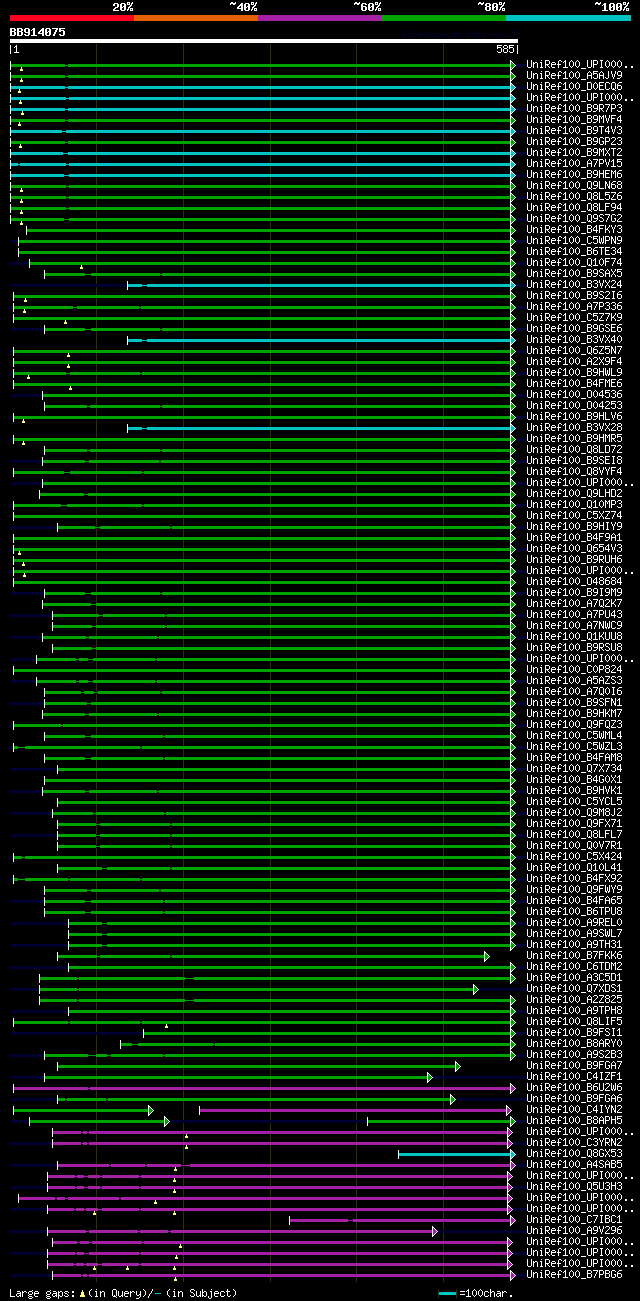Open hit UniRef100_B9MVF4
The width and height of the screenshot is (640, 1301).
pos(574,119)
